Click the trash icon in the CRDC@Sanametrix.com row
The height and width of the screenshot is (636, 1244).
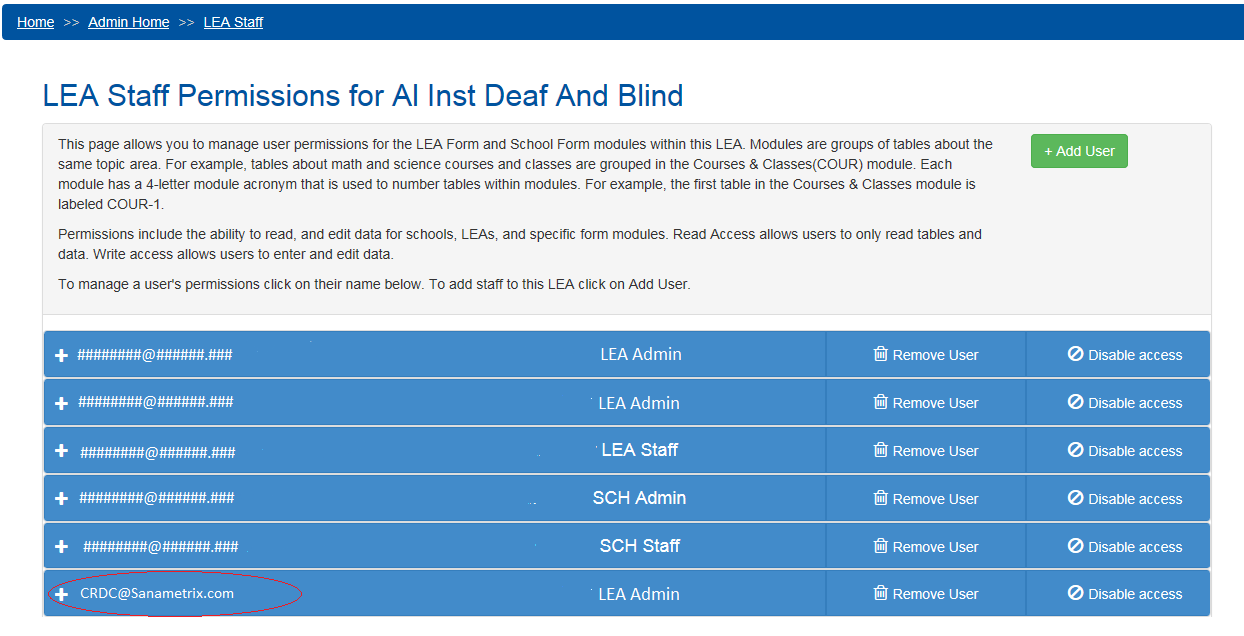[880, 593]
